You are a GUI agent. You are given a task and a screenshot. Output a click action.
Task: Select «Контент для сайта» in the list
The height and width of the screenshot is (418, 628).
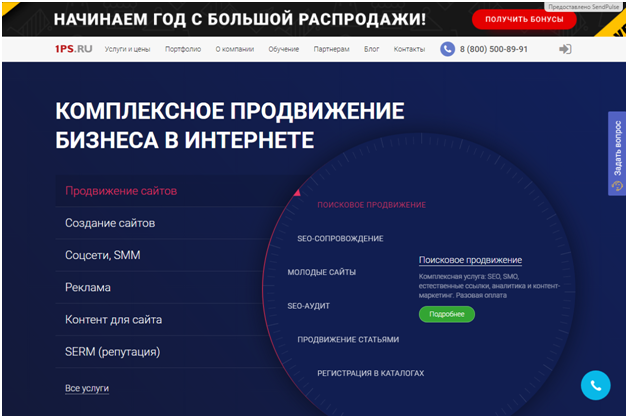160,320
